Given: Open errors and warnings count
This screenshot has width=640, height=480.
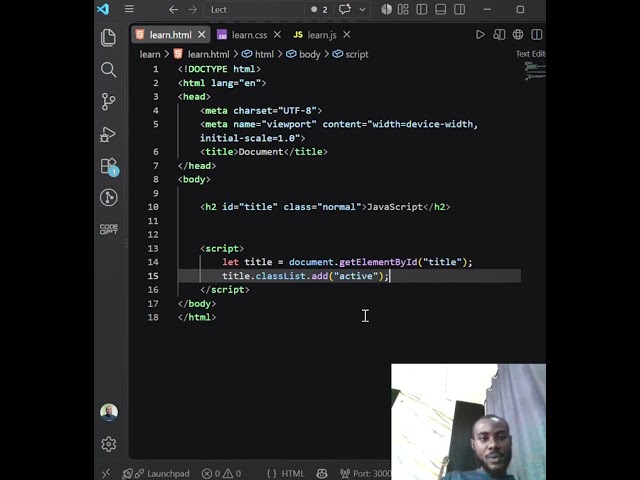Looking at the screenshot, I should pos(221,473).
